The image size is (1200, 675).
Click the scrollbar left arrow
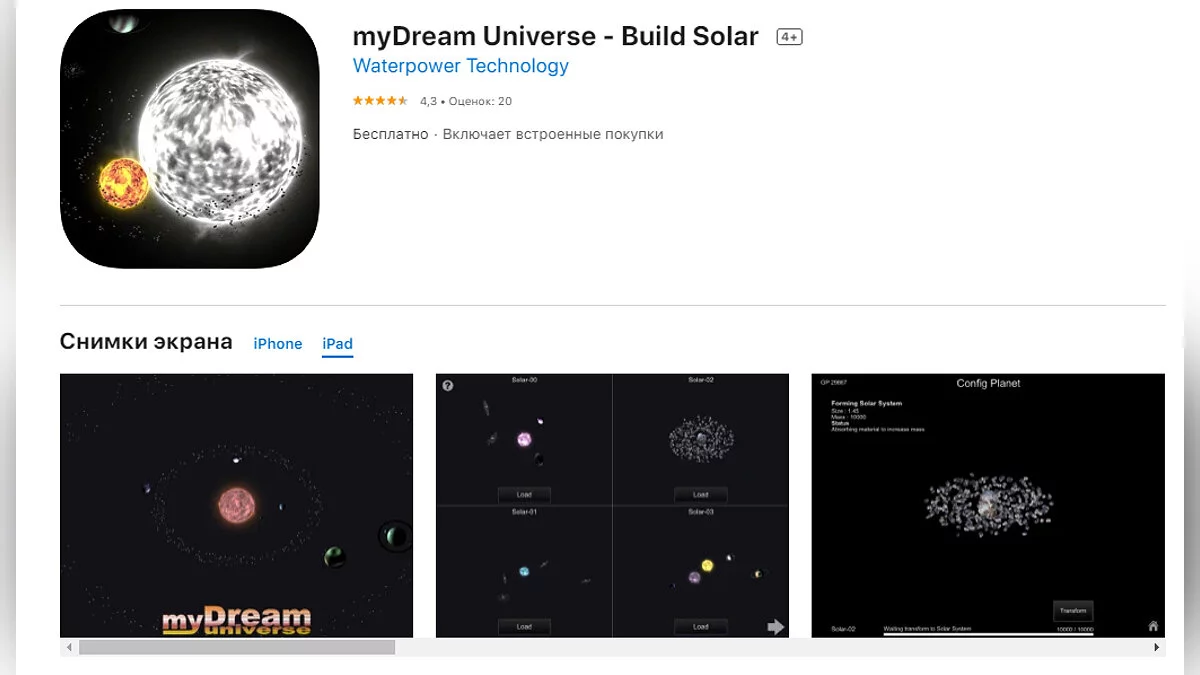69,648
